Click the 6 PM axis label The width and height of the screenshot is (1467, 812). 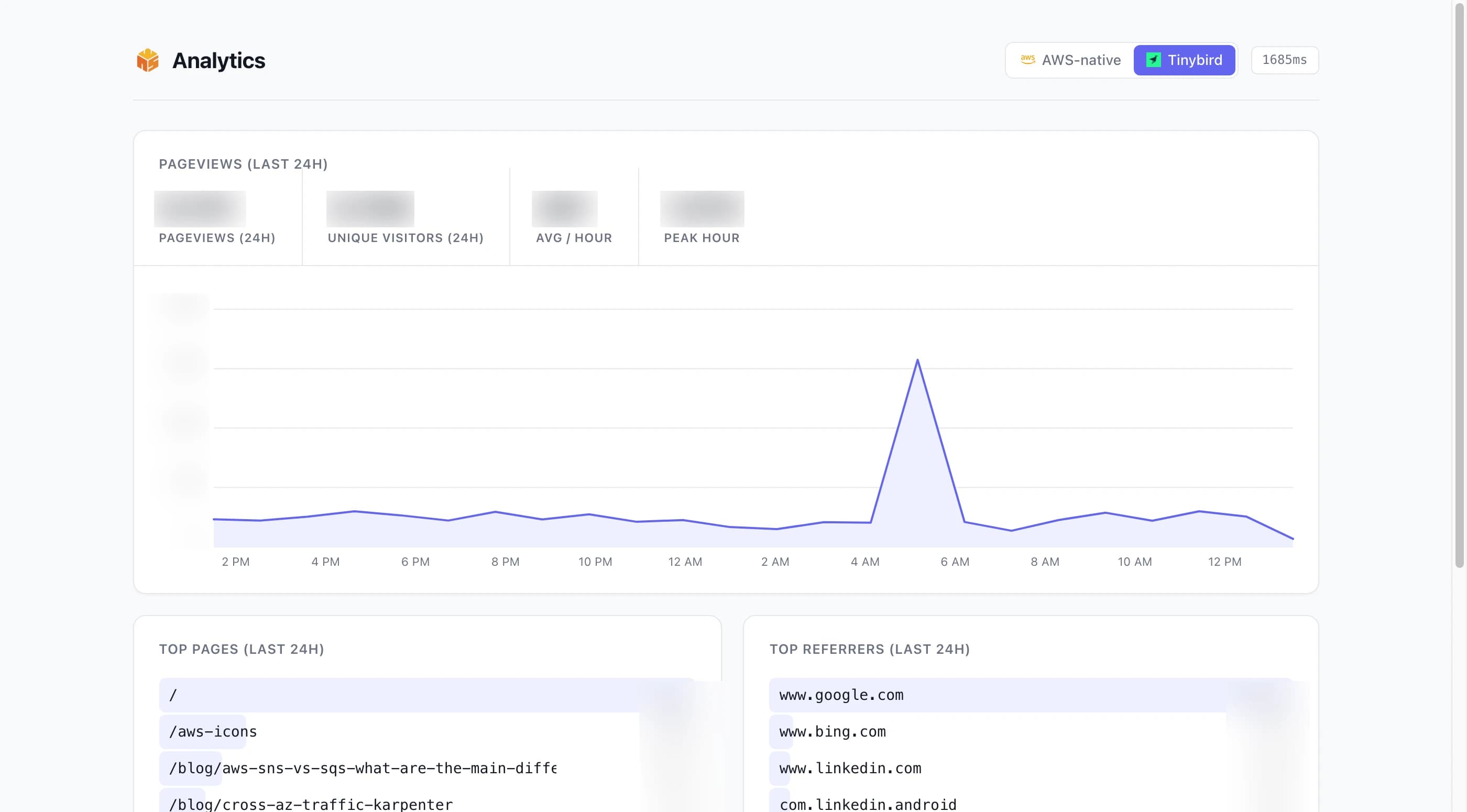coord(415,562)
